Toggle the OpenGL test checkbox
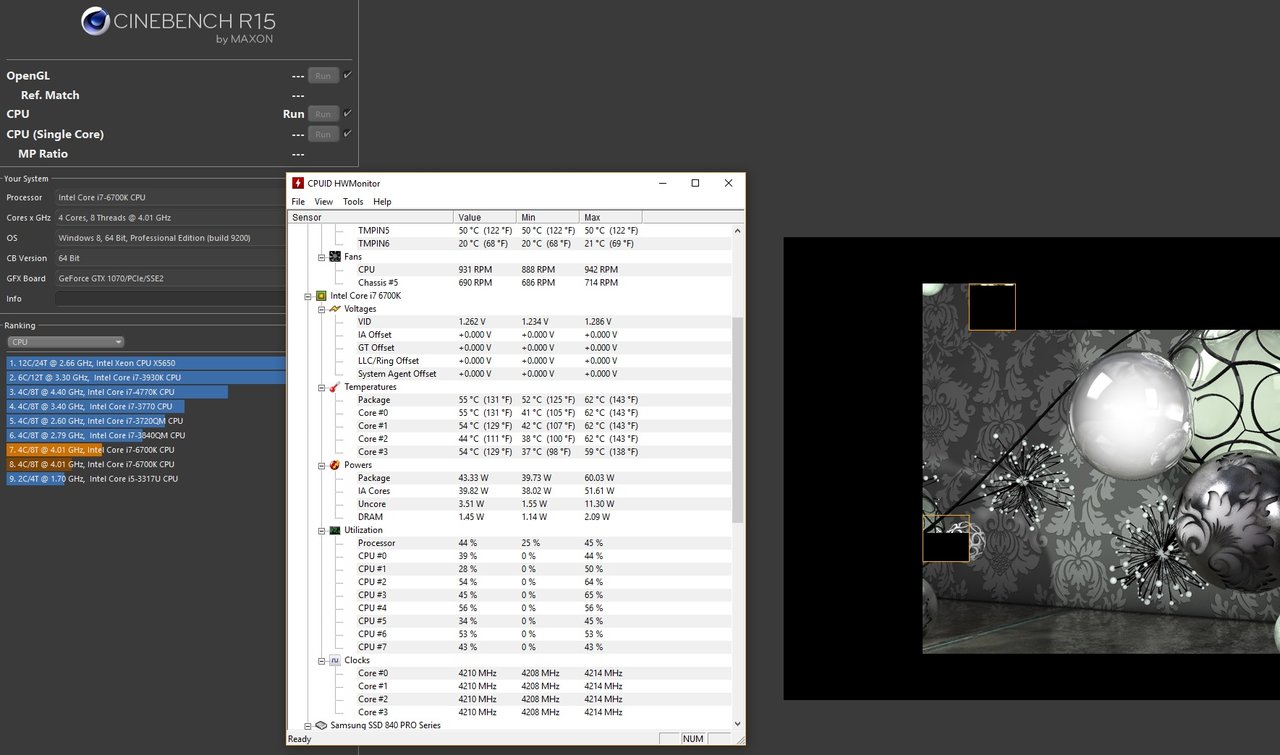Image resolution: width=1280 pixels, height=755 pixels. (x=347, y=75)
